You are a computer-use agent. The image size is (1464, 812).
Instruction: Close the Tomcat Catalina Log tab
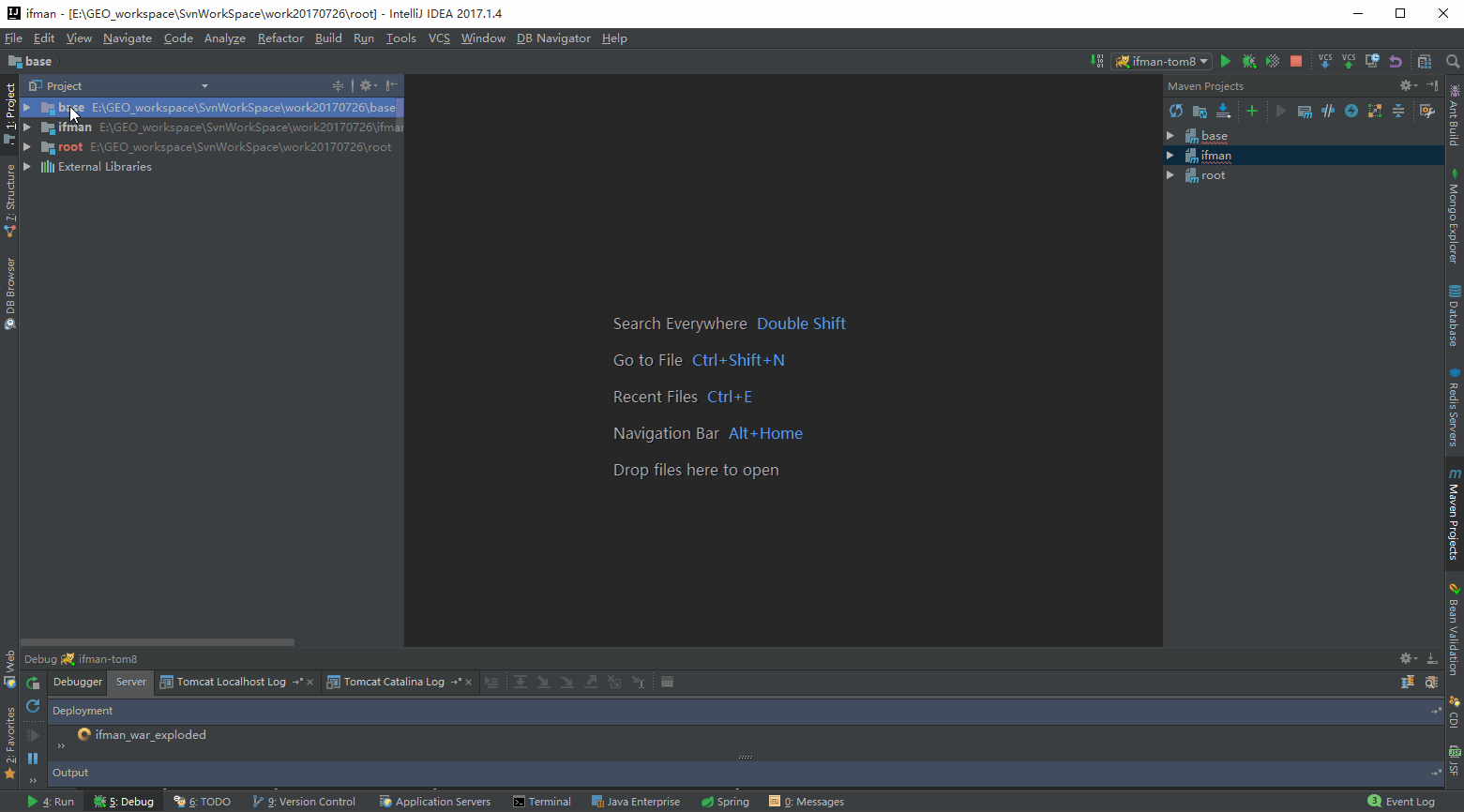click(x=468, y=683)
